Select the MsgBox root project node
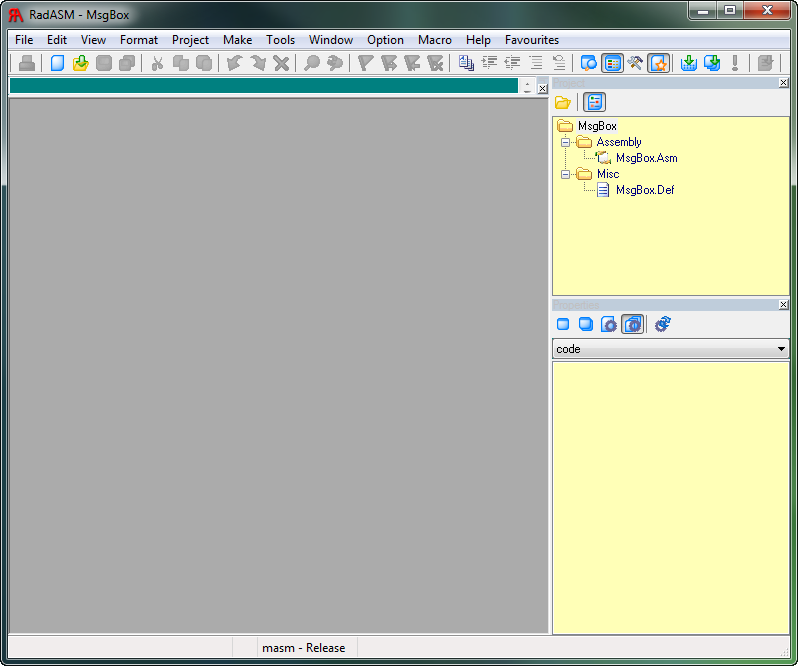This screenshot has height=666, width=798. [x=597, y=126]
